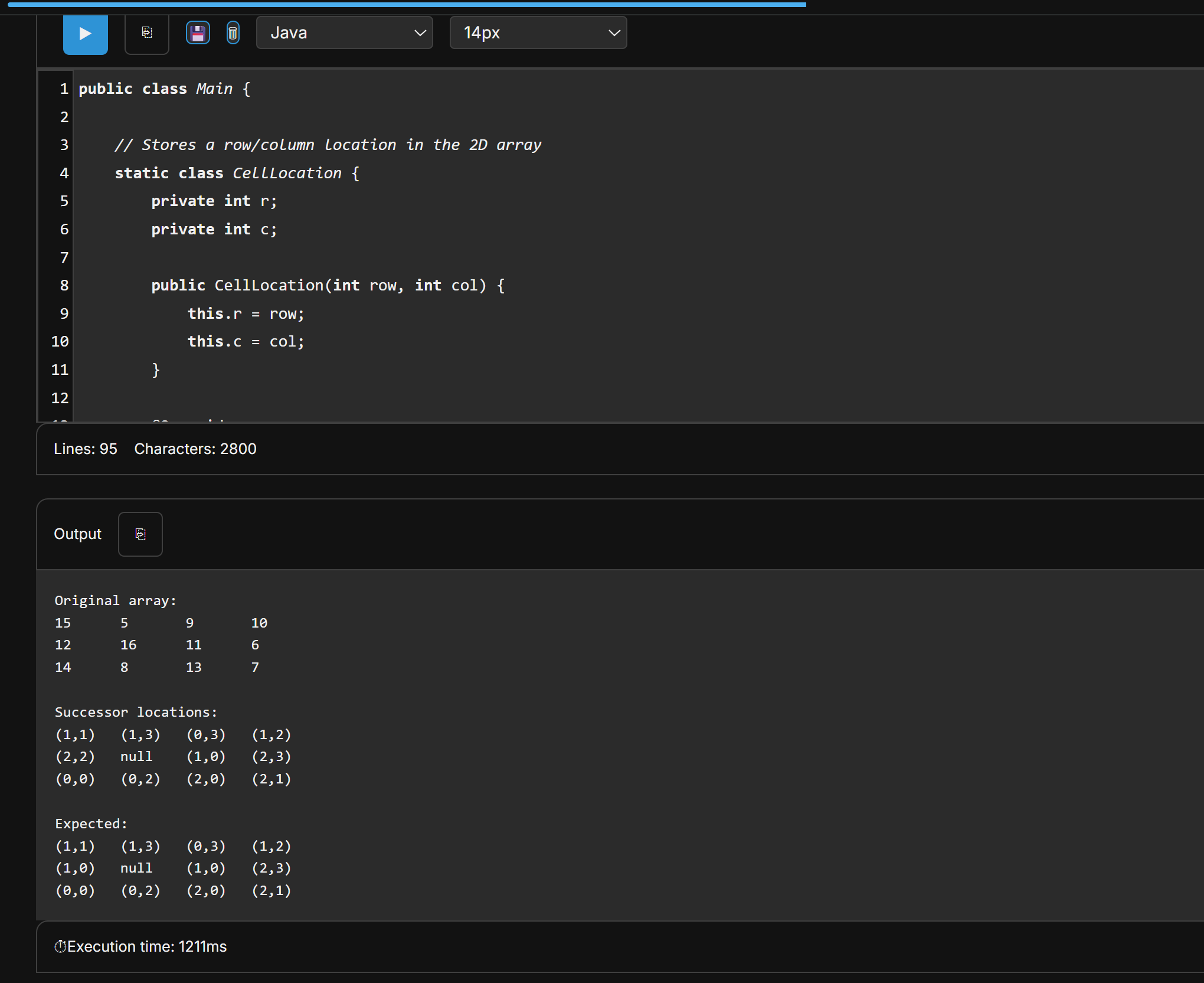Viewport: 1204px width, 983px height.
Task: Click the 'Lines: 95' status text
Action: (x=86, y=449)
